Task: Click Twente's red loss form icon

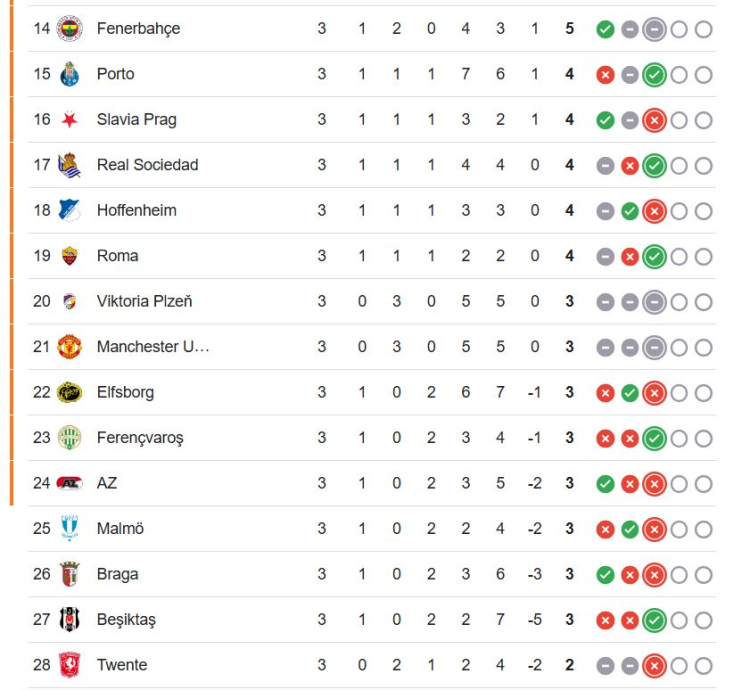Action: (654, 666)
